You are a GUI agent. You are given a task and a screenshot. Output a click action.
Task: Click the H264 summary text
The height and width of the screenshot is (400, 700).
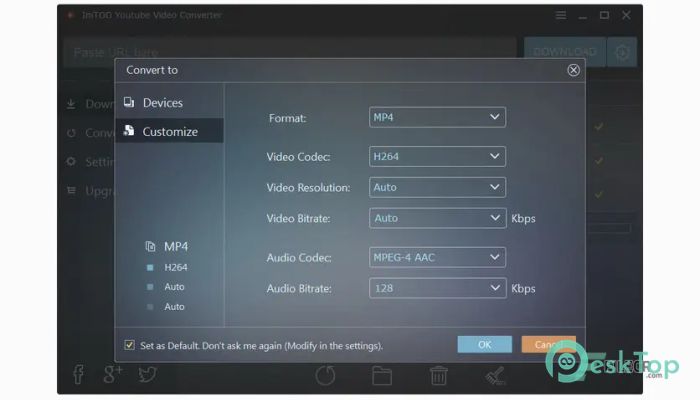(175, 267)
